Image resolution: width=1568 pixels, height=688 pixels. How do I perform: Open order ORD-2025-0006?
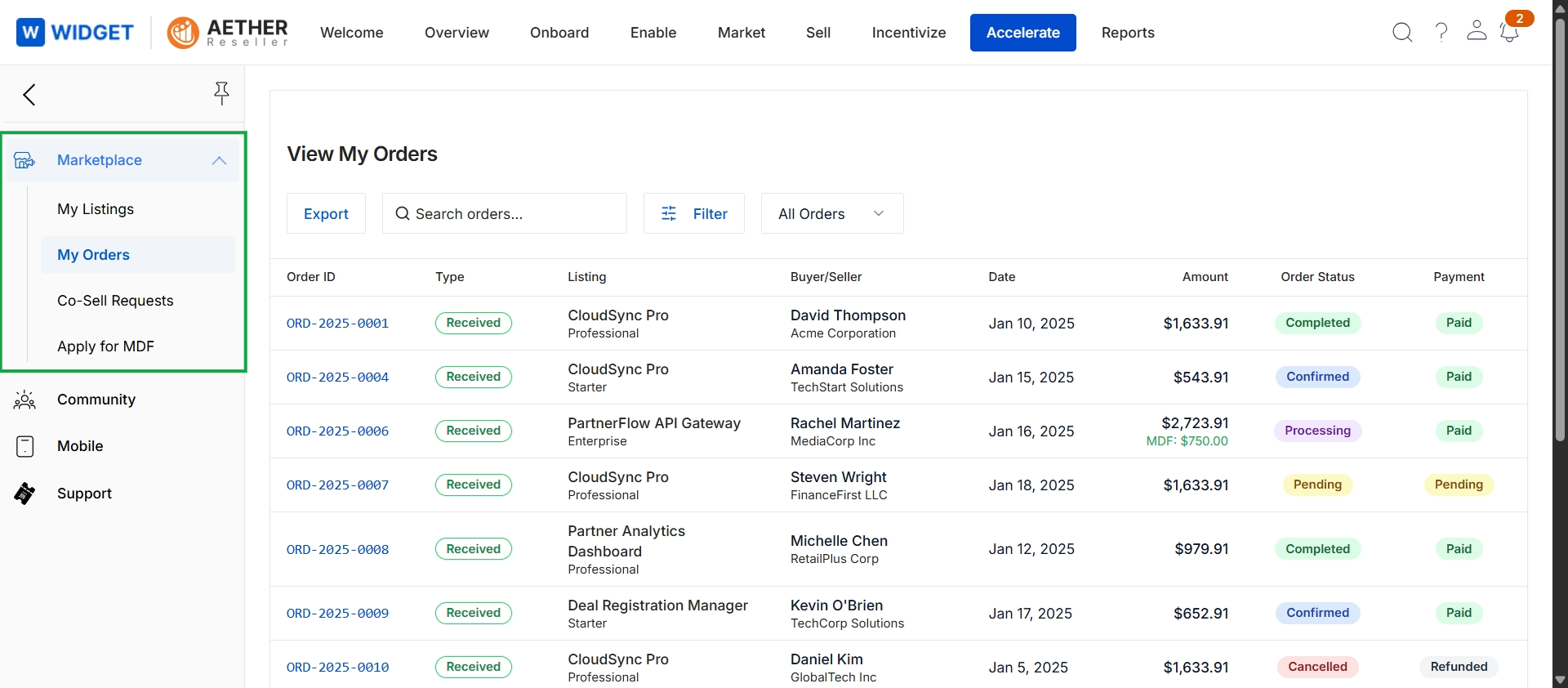(337, 431)
